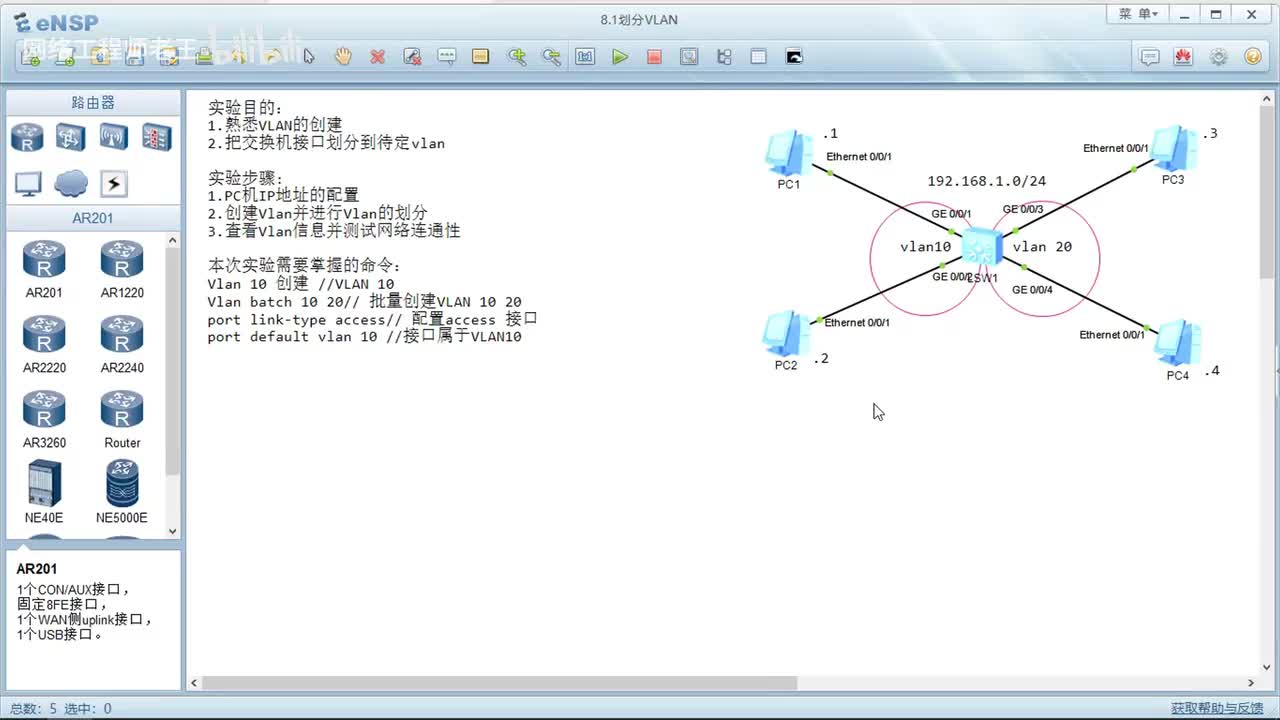
Task: Zoom in on the topology
Action: pos(516,57)
